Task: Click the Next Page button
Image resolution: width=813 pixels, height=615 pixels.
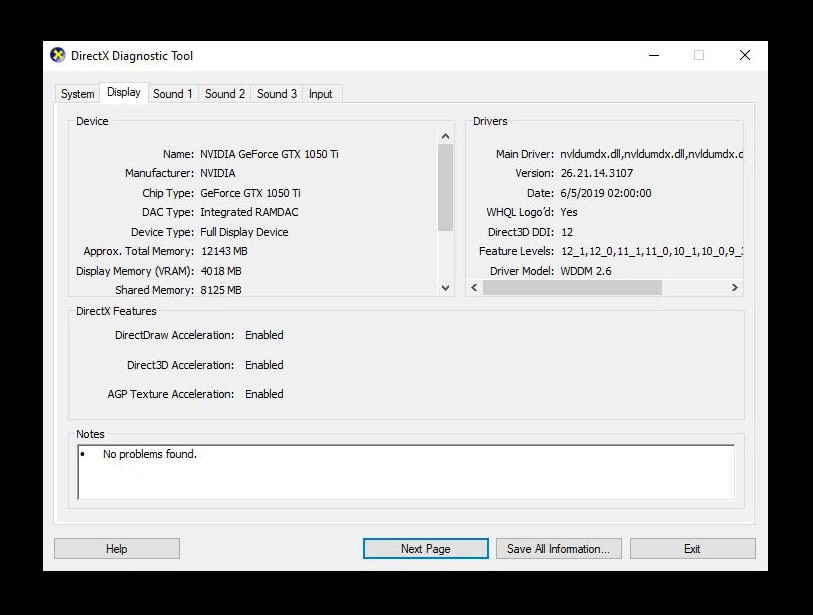Action: [x=426, y=549]
